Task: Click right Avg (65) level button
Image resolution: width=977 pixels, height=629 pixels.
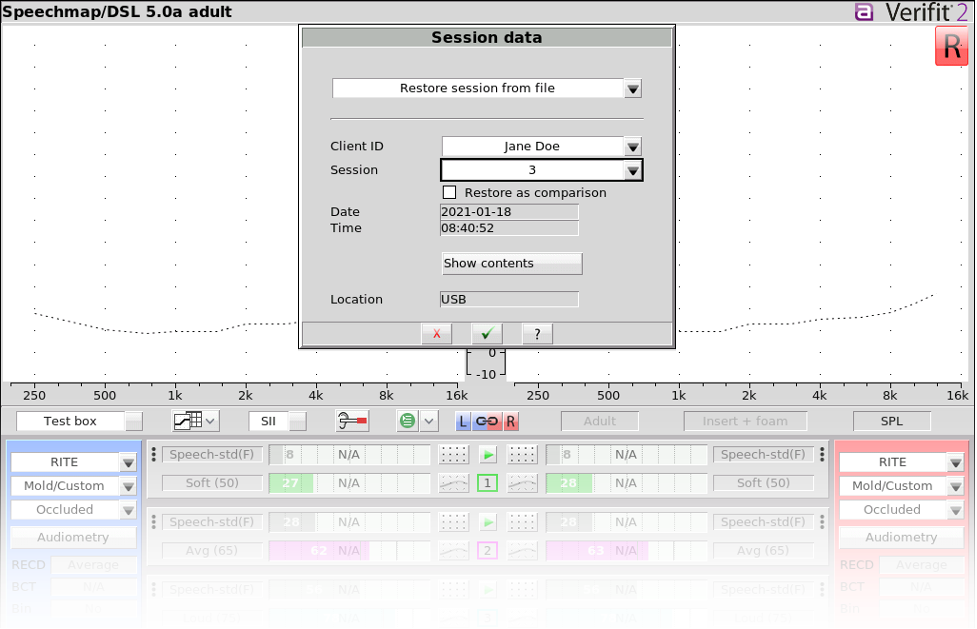Action: point(763,550)
